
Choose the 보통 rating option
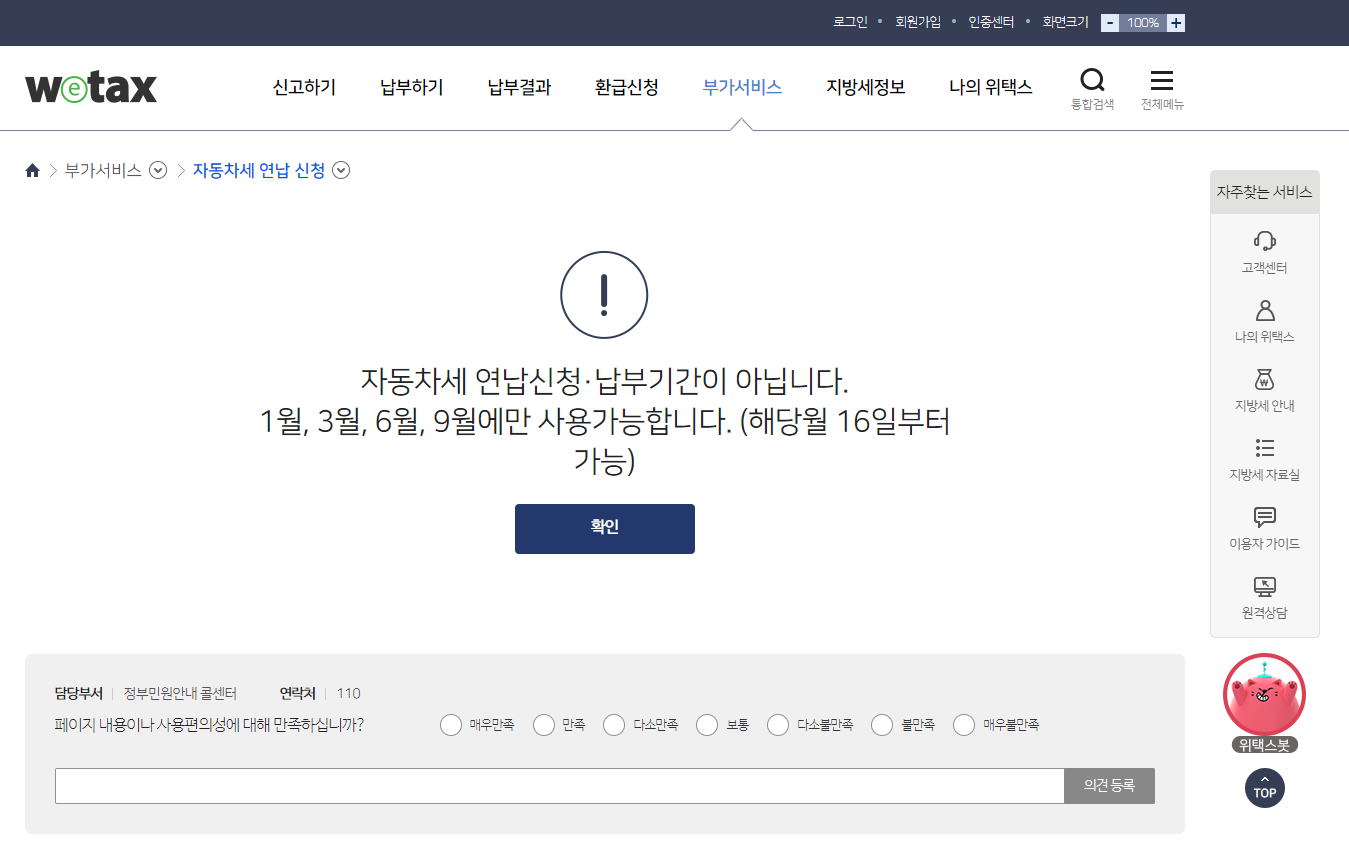tap(707, 724)
